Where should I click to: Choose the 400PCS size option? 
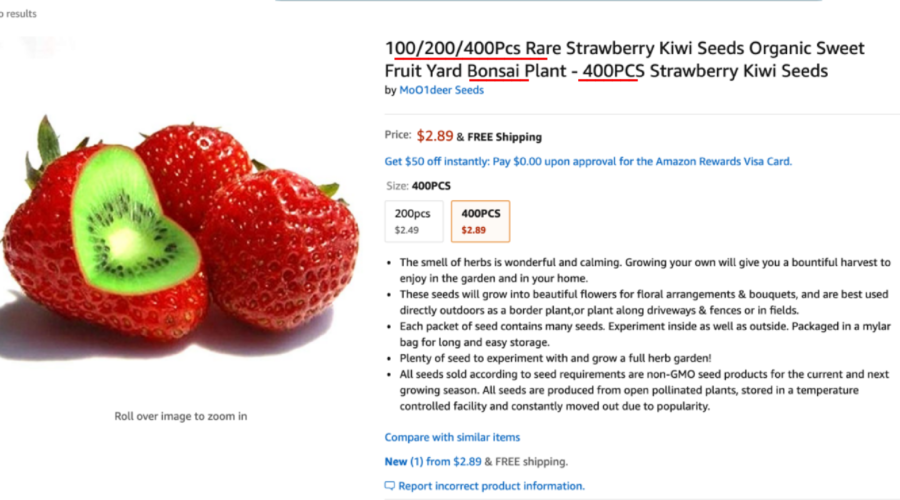[x=480, y=222]
